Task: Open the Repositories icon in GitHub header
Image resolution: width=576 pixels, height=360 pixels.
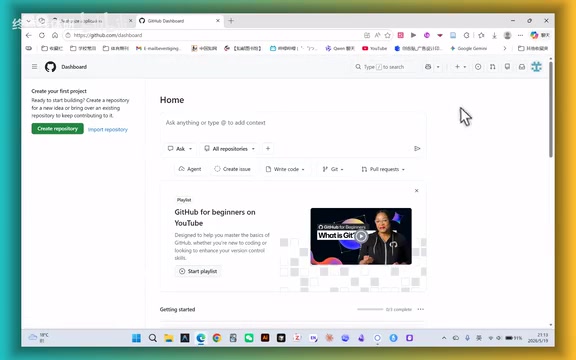Action: [507, 67]
